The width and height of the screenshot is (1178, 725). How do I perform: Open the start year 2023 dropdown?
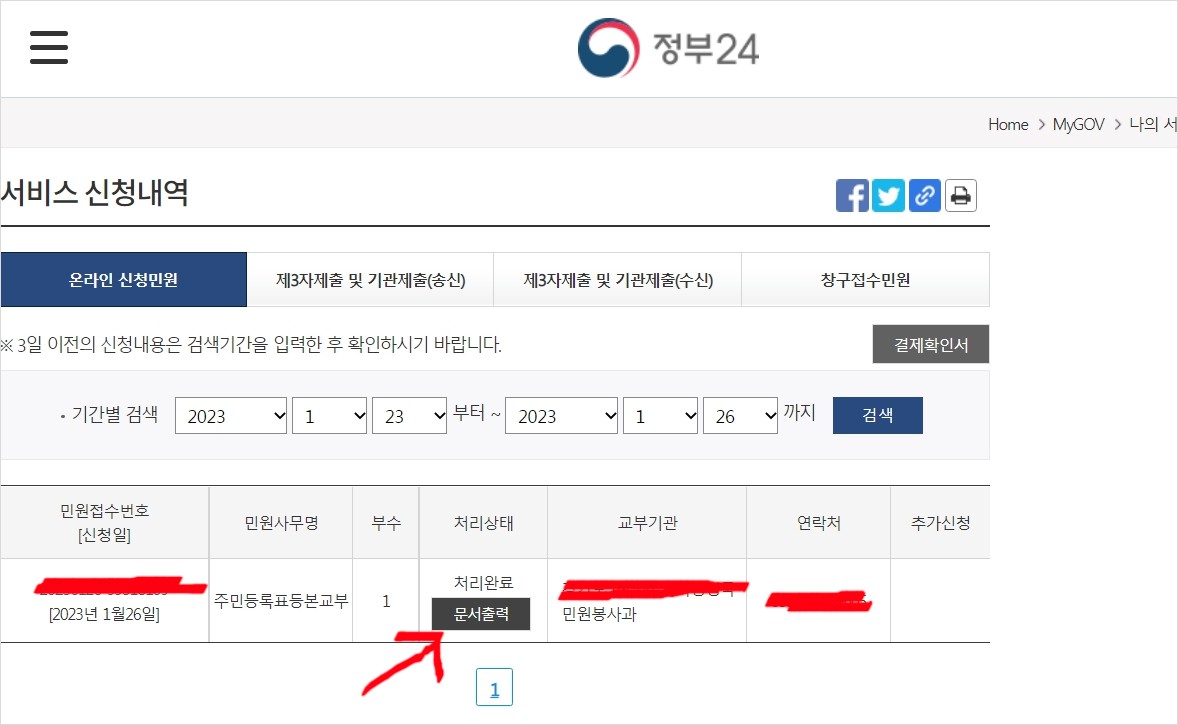(x=231, y=415)
